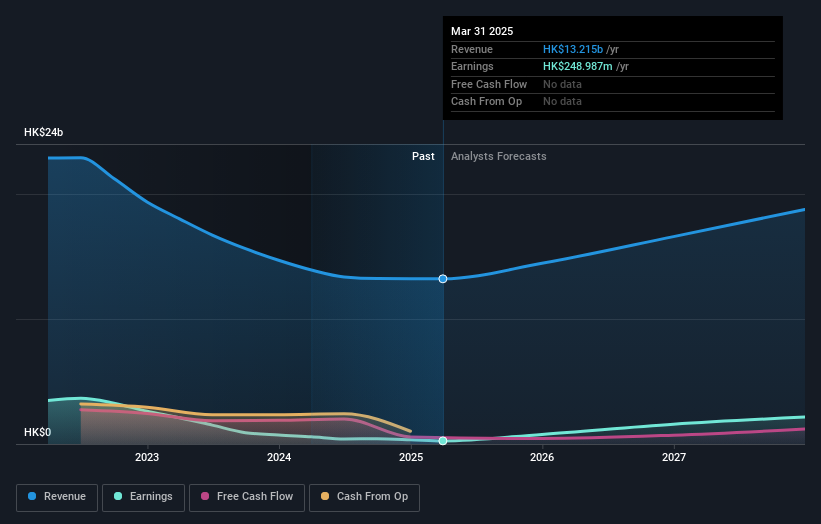Toggle the Earnings legend series
This screenshot has height=524, width=821.
[x=143, y=497]
